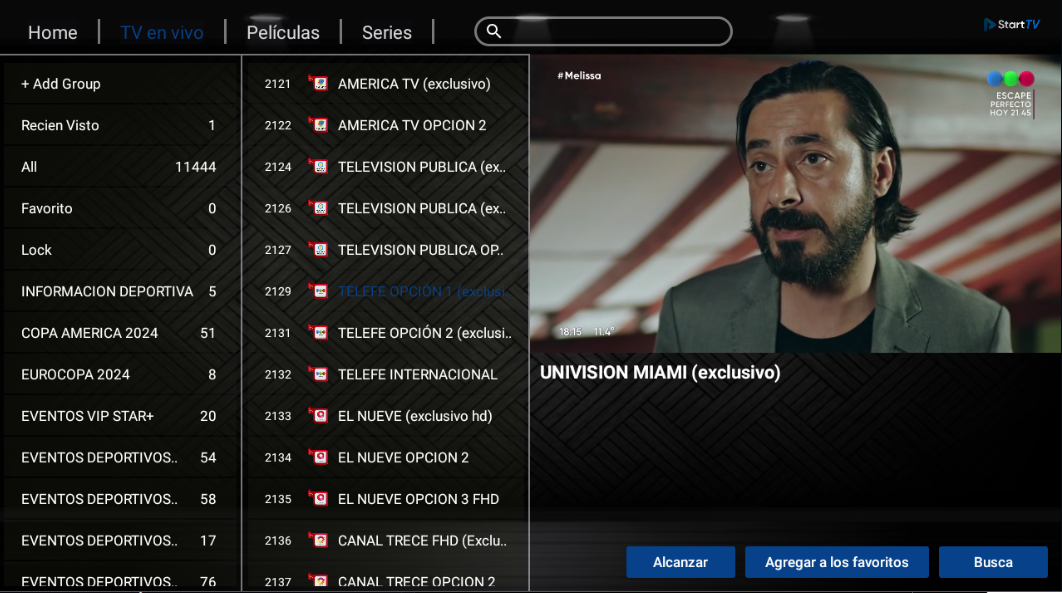The width and height of the screenshot is (1062, 593).
Task: Click inside the search input field
Action: coord(603,31)
